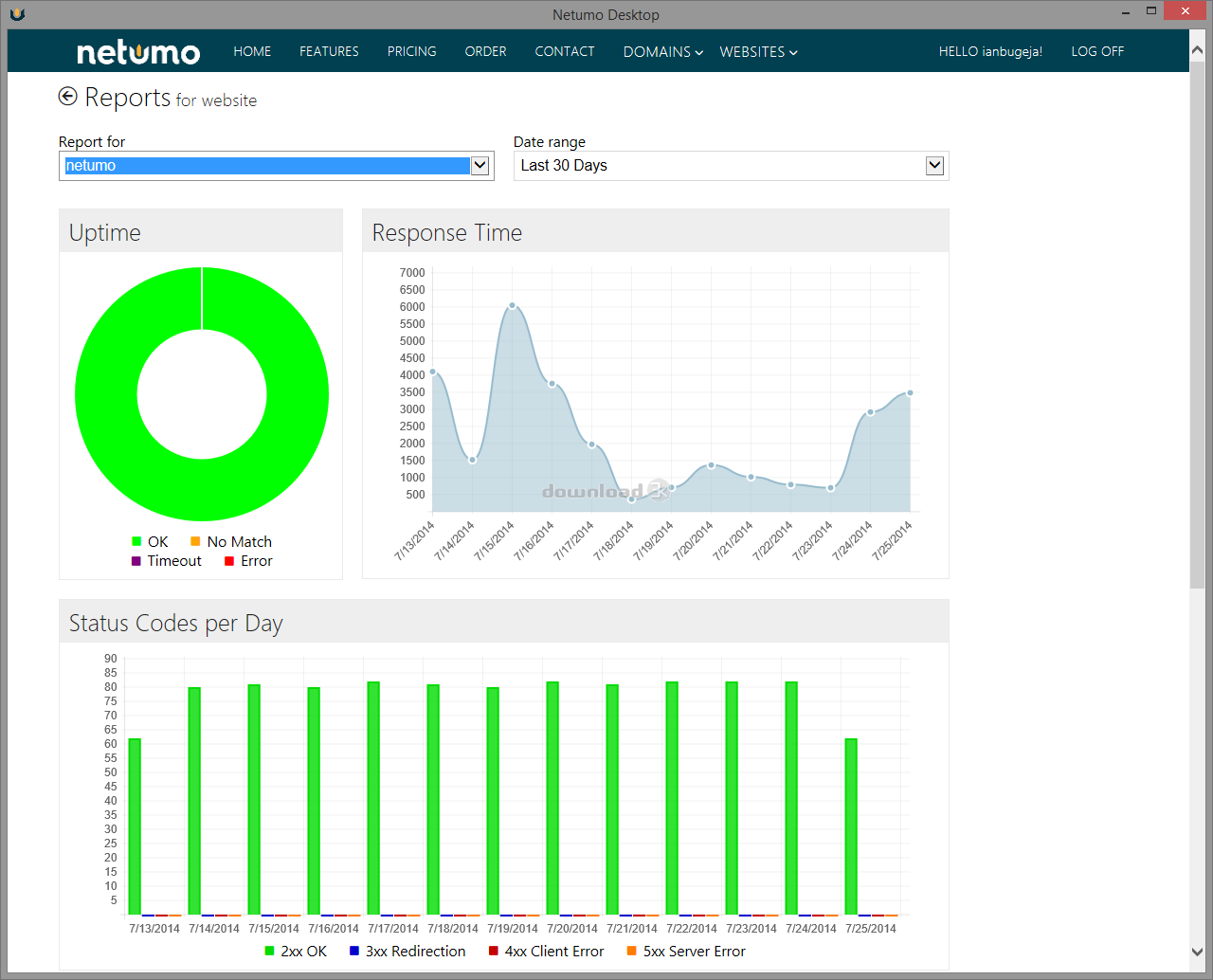Click the vertical scrollbar thumb
Viewport: 1213px width, 980px height.
pos(1197,327)
